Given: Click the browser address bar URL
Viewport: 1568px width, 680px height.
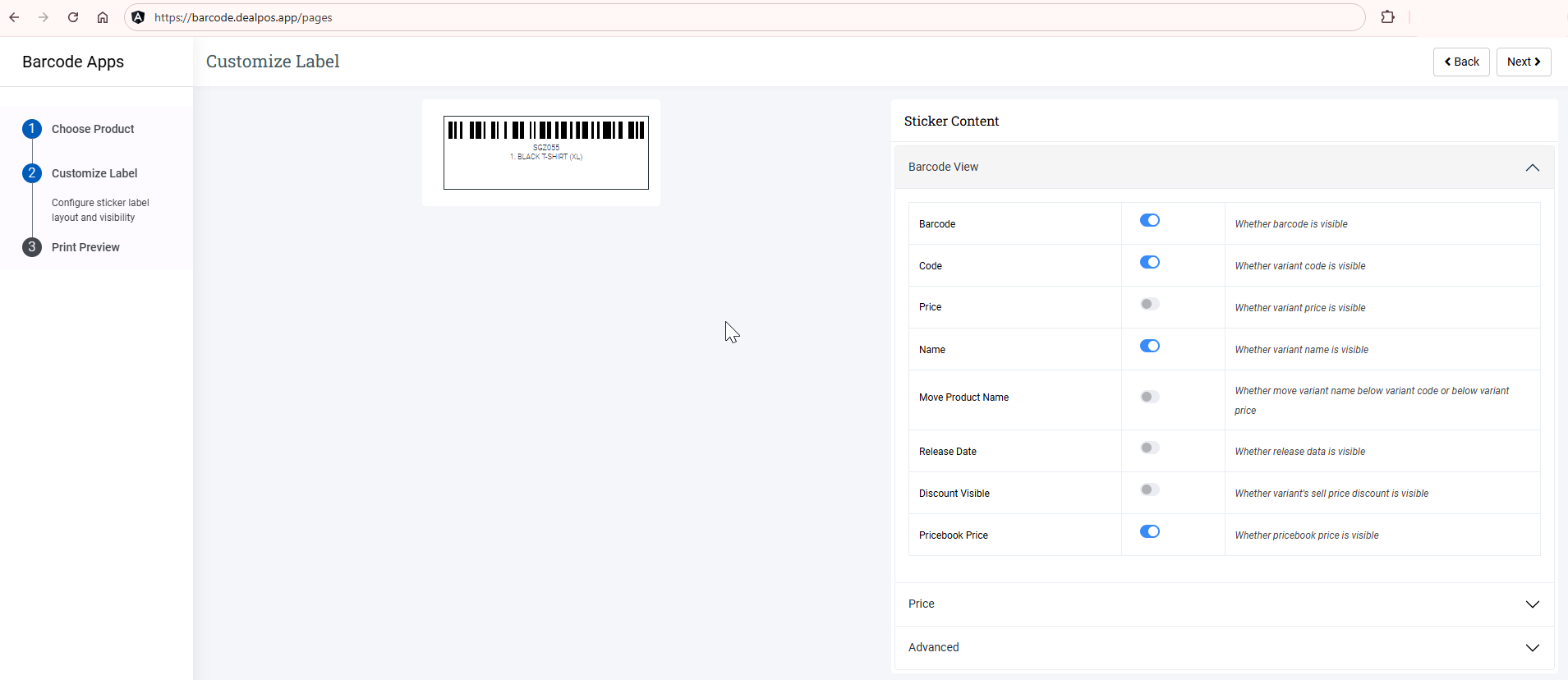Looking at the screenshot, I should coord(243,17).
